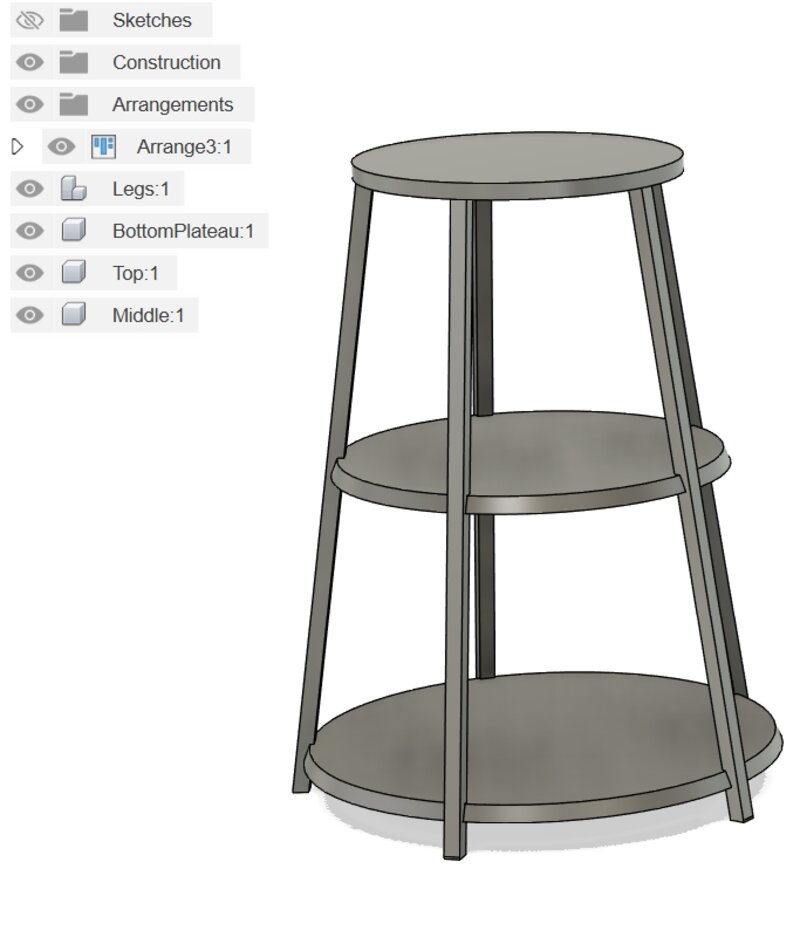800x951 pixels.
Task: Hide the Top:1 component
Action: click(30, 273)
